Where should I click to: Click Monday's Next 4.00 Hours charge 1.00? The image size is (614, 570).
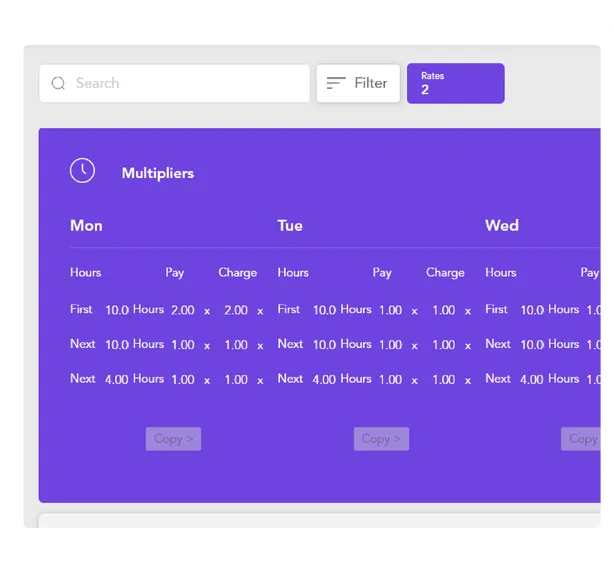pos(236,379)
